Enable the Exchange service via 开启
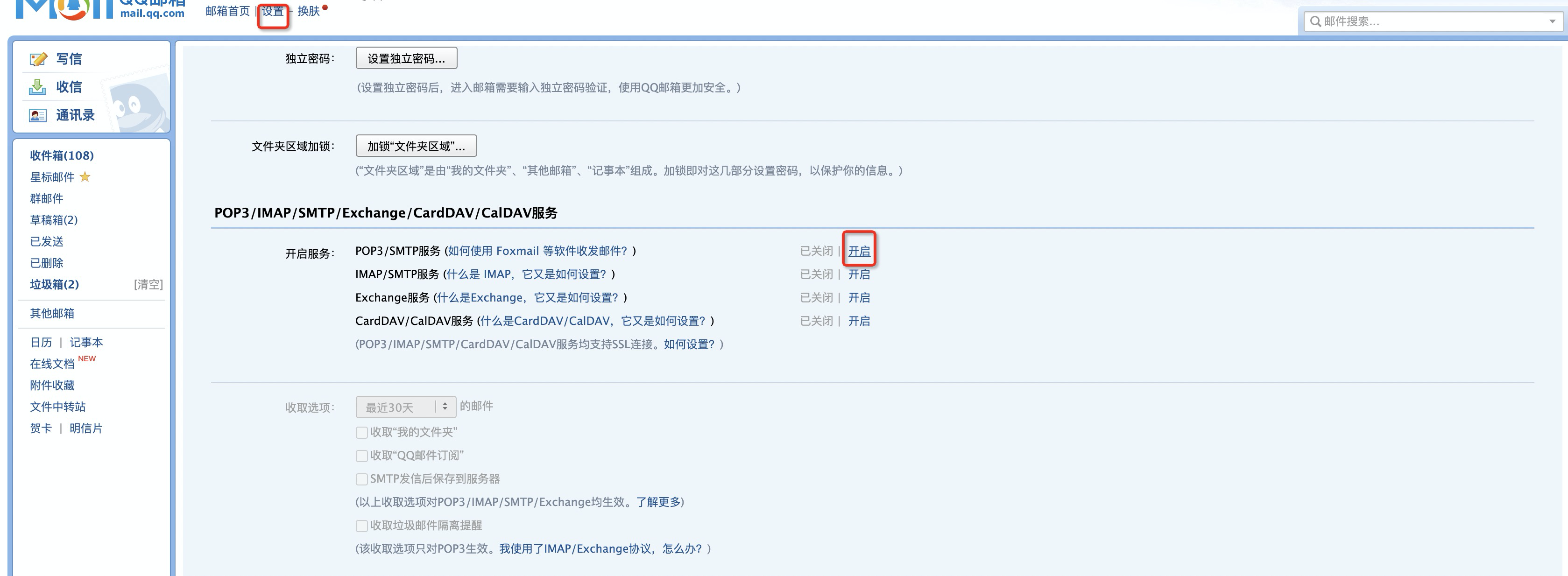 click(859, 297)
